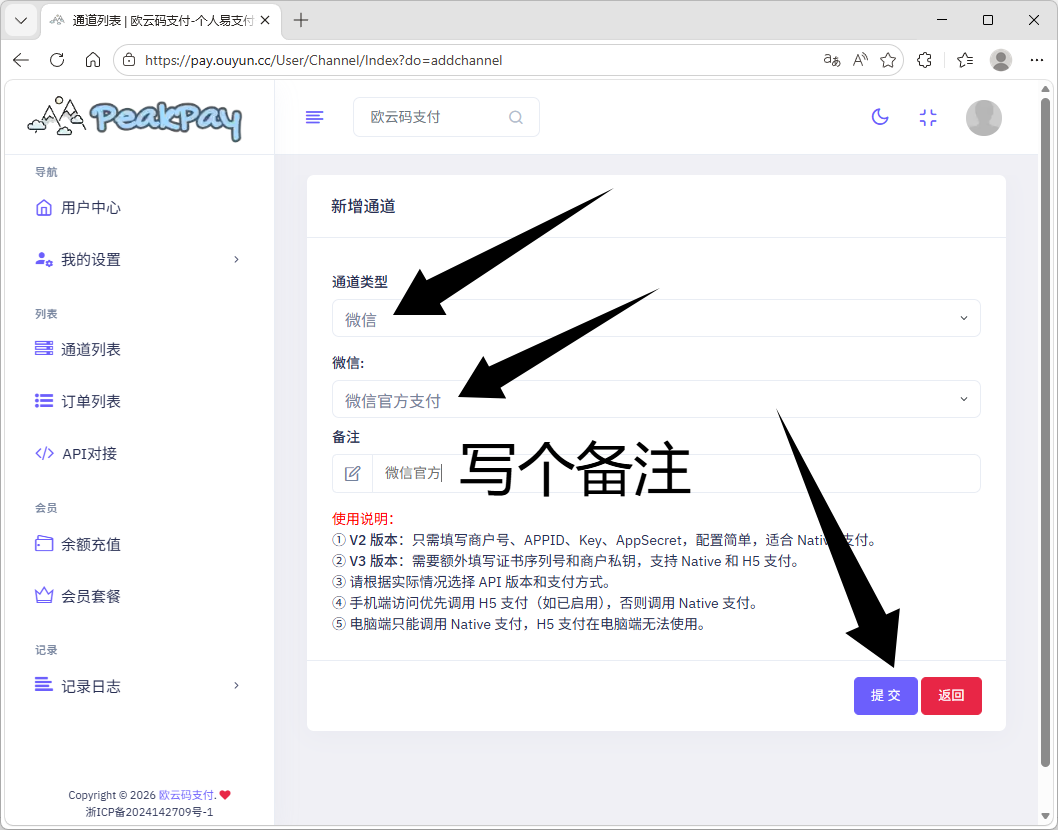Go to 通道列表 in sidebar

[91, 349]
